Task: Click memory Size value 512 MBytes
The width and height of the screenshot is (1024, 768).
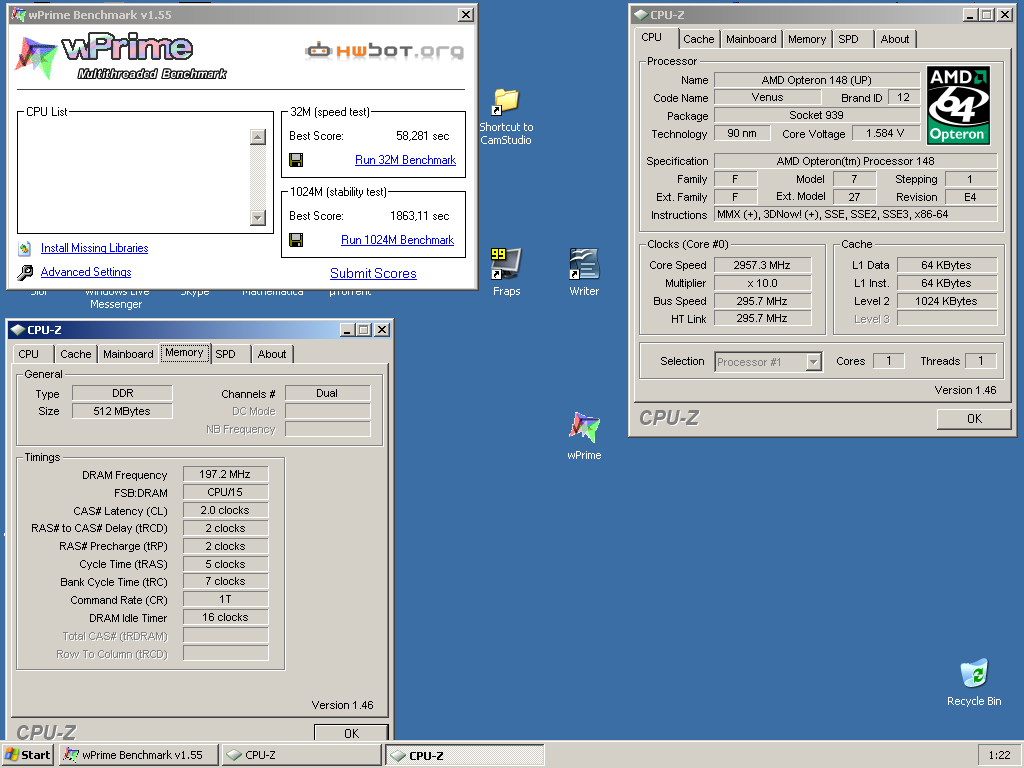Action: (x=122, y=411)
